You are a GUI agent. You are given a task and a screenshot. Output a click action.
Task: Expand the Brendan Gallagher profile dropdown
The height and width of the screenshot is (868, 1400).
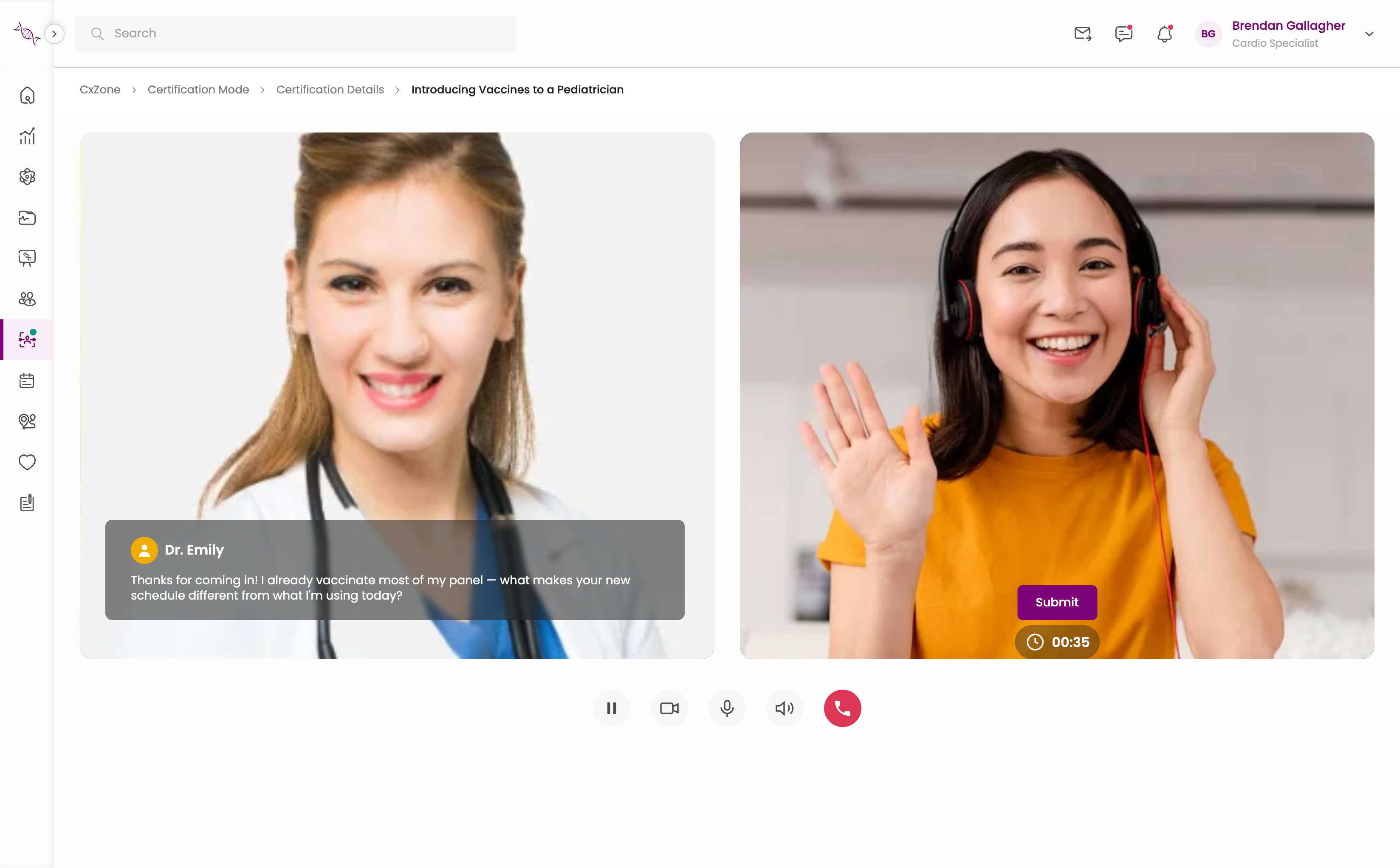click(x=1369, y=34)
